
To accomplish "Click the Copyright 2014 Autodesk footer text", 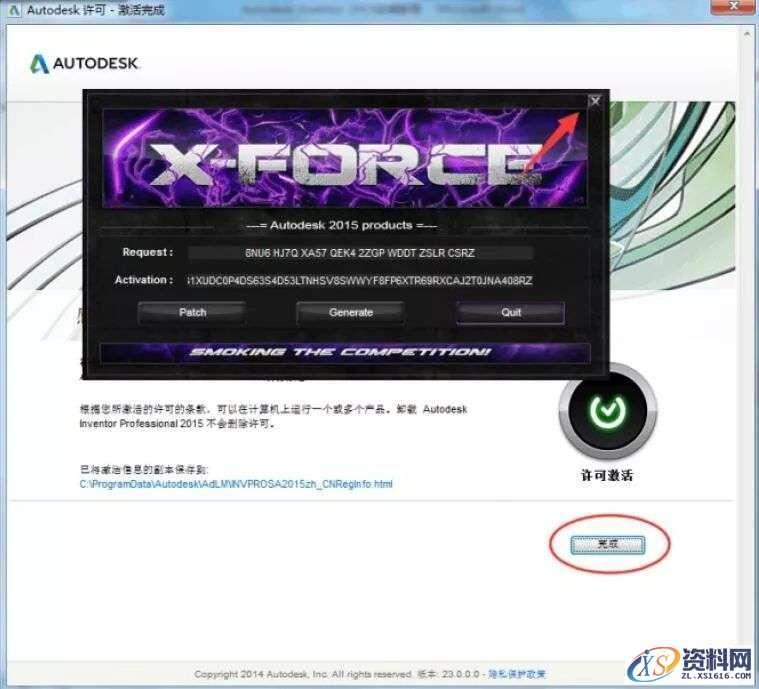I will click(x=303, y=674).
